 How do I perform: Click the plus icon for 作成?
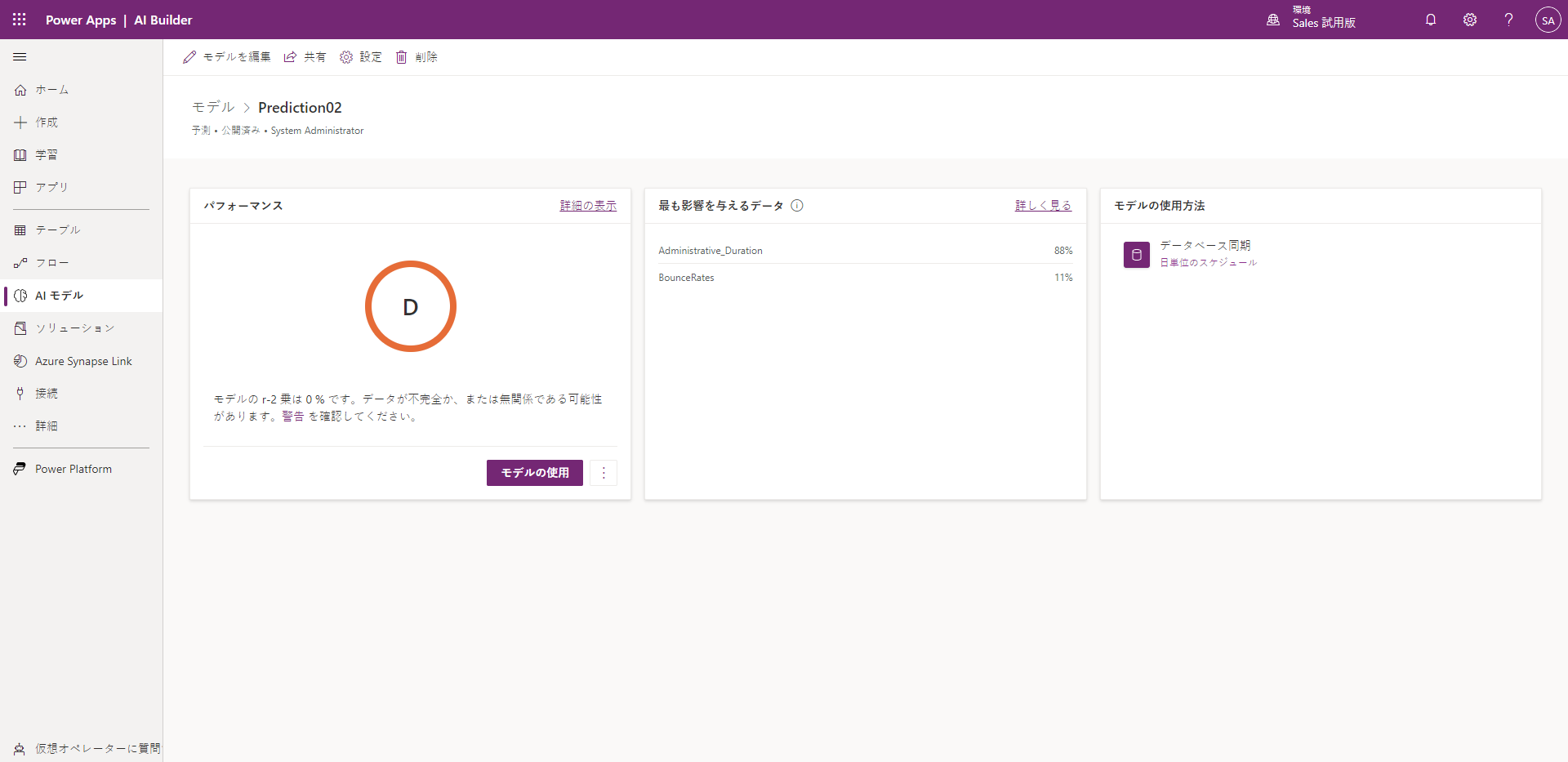click(20, 123)
